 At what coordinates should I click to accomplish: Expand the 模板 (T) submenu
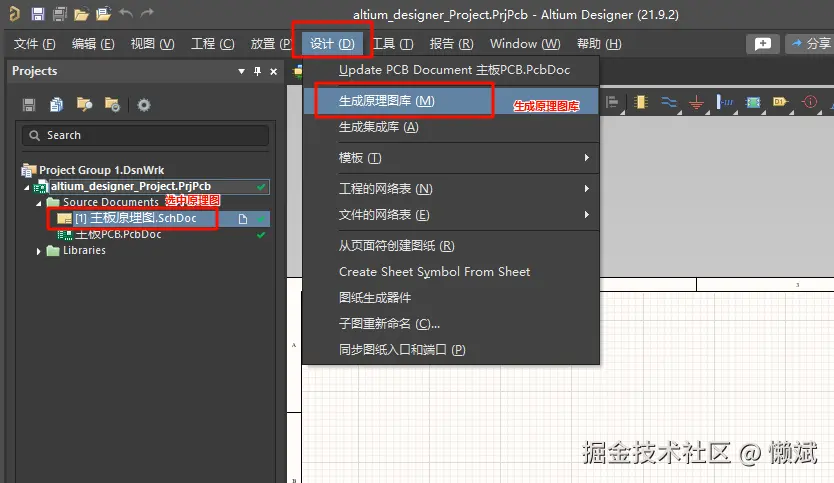586,157
